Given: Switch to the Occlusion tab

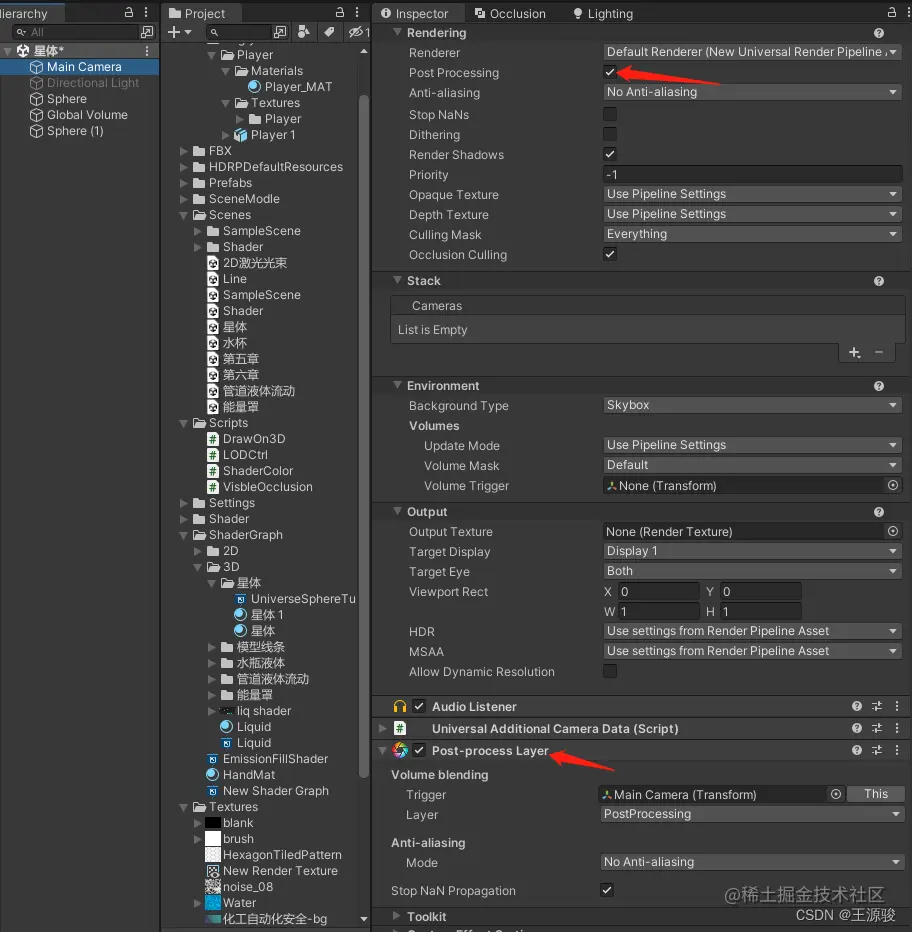Looking at the screenshot, I should point(510,13).
